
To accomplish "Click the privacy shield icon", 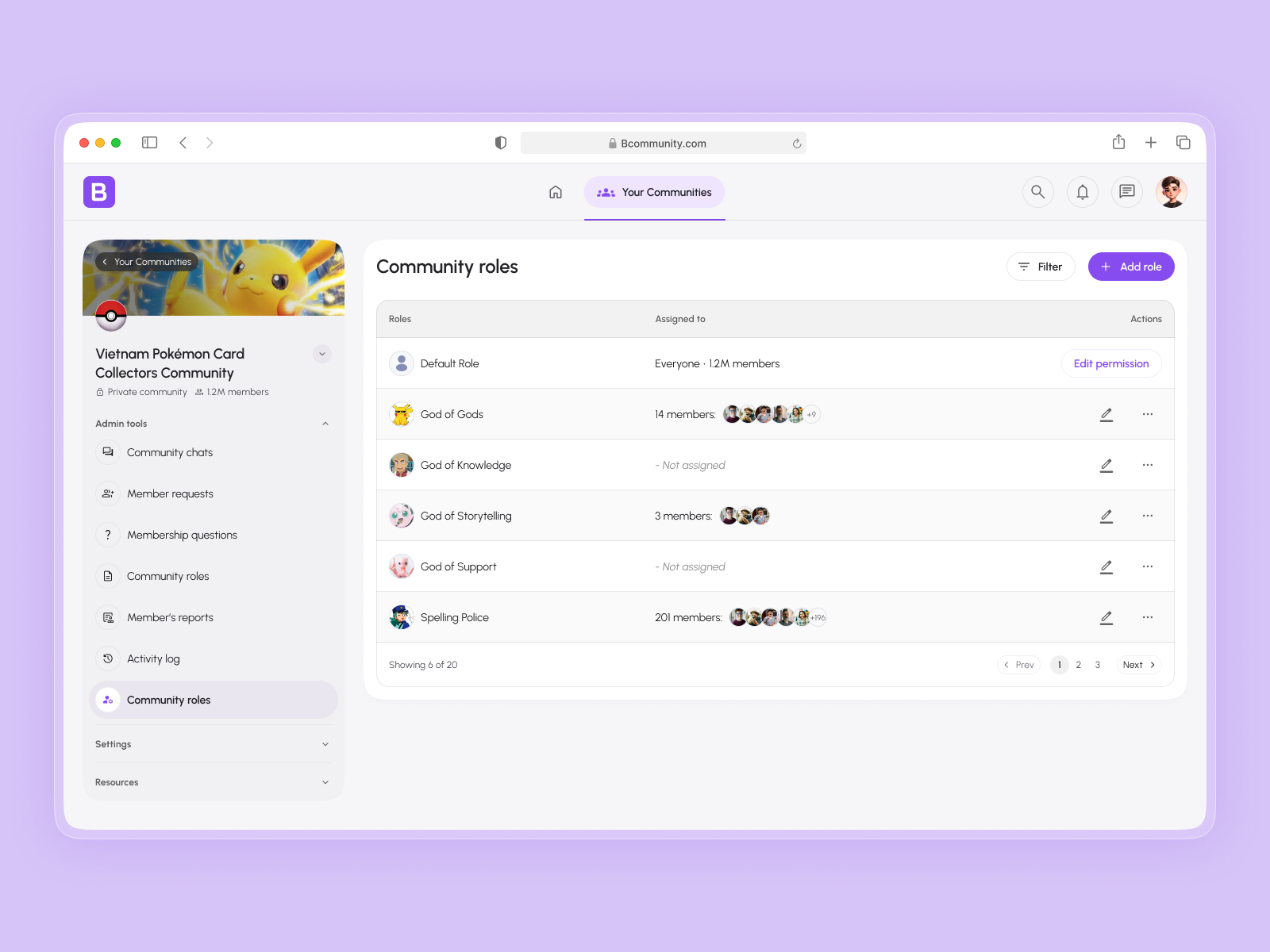I will pos(501,143).
